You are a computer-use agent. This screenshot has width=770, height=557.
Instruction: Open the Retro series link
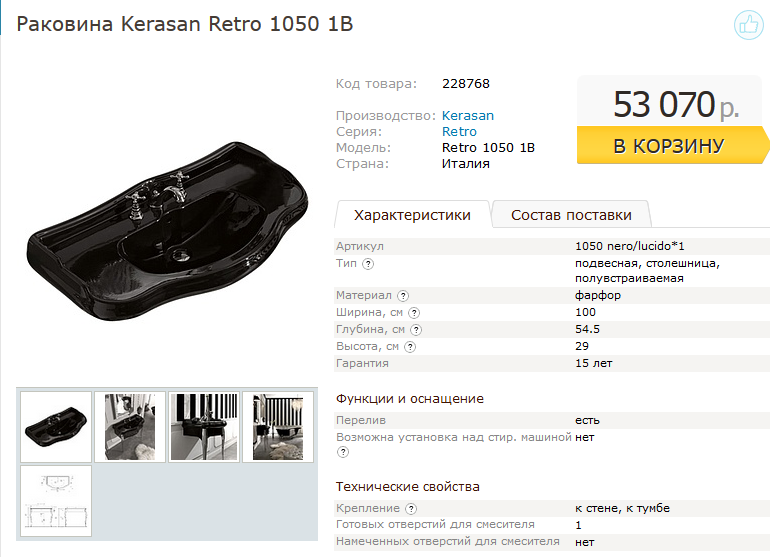[459, 132]
